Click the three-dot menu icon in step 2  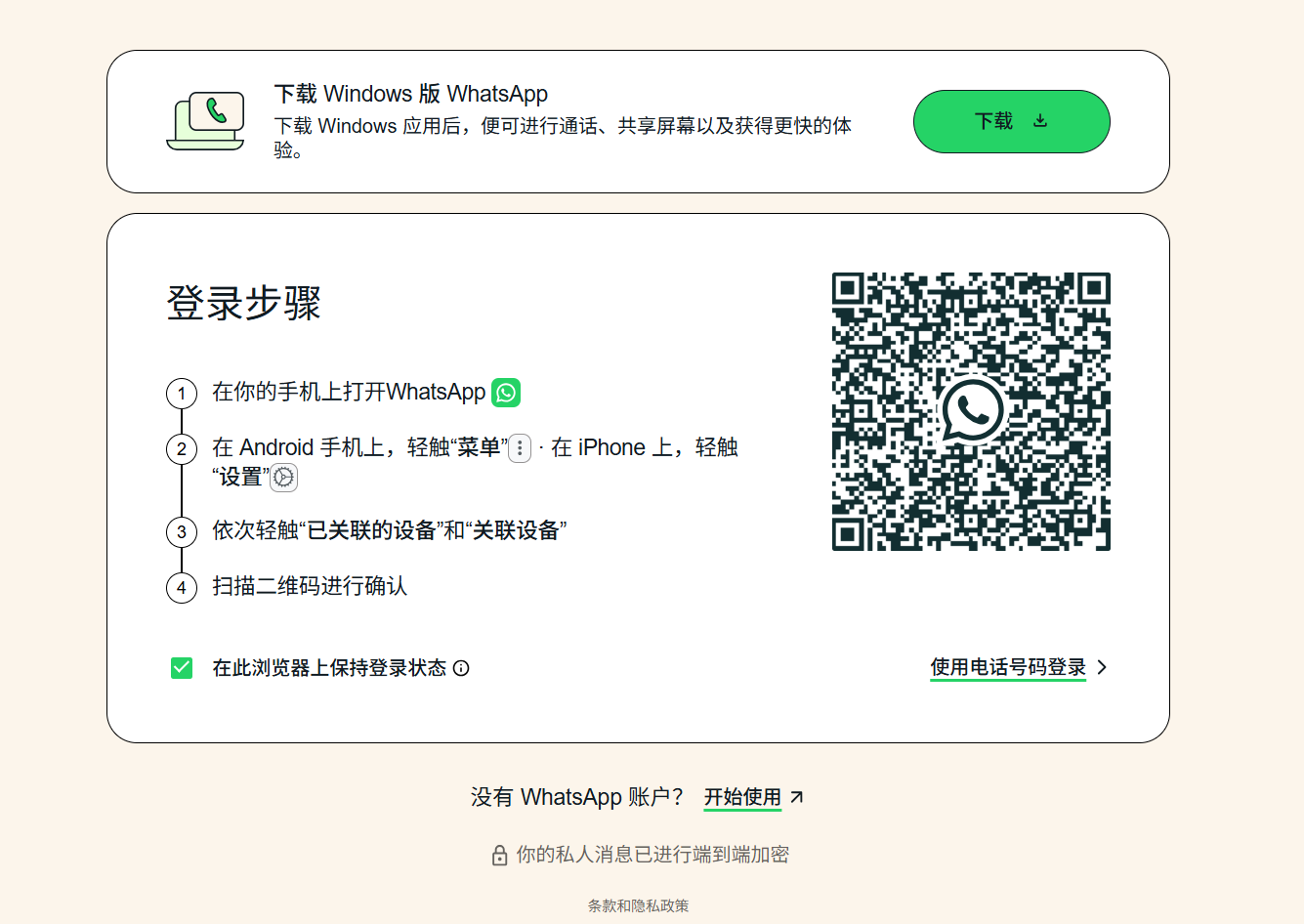[x=519, y=447]
